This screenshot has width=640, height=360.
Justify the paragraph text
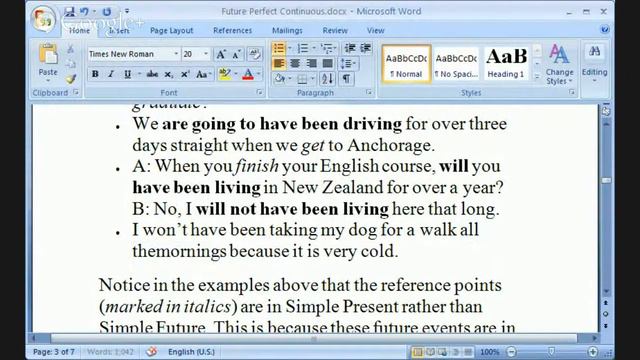[x=327, y=63]
